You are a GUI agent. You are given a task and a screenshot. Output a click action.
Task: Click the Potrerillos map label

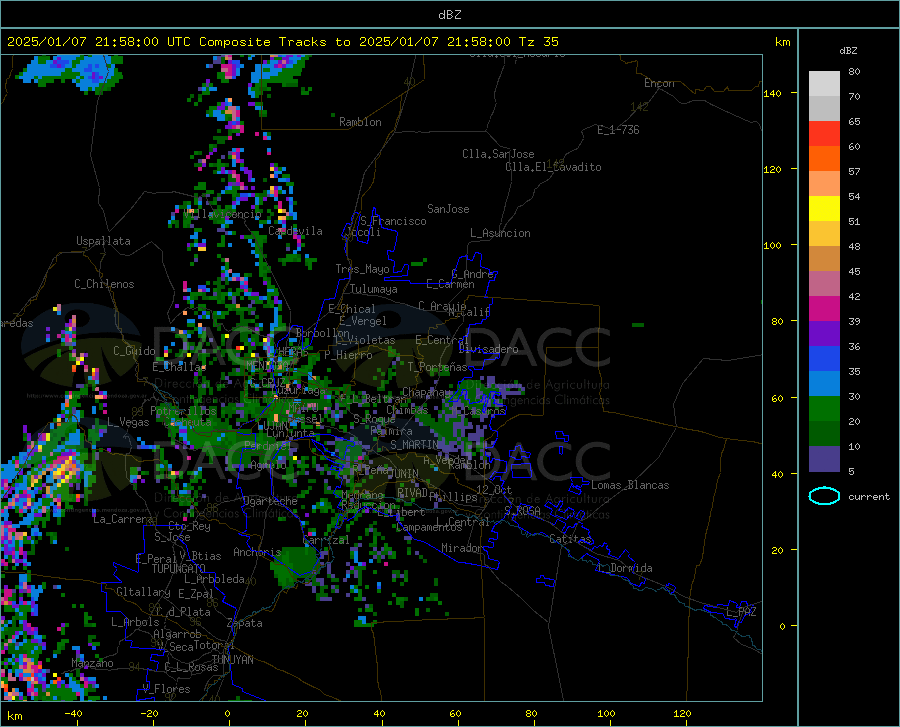[x=183, y=411]
